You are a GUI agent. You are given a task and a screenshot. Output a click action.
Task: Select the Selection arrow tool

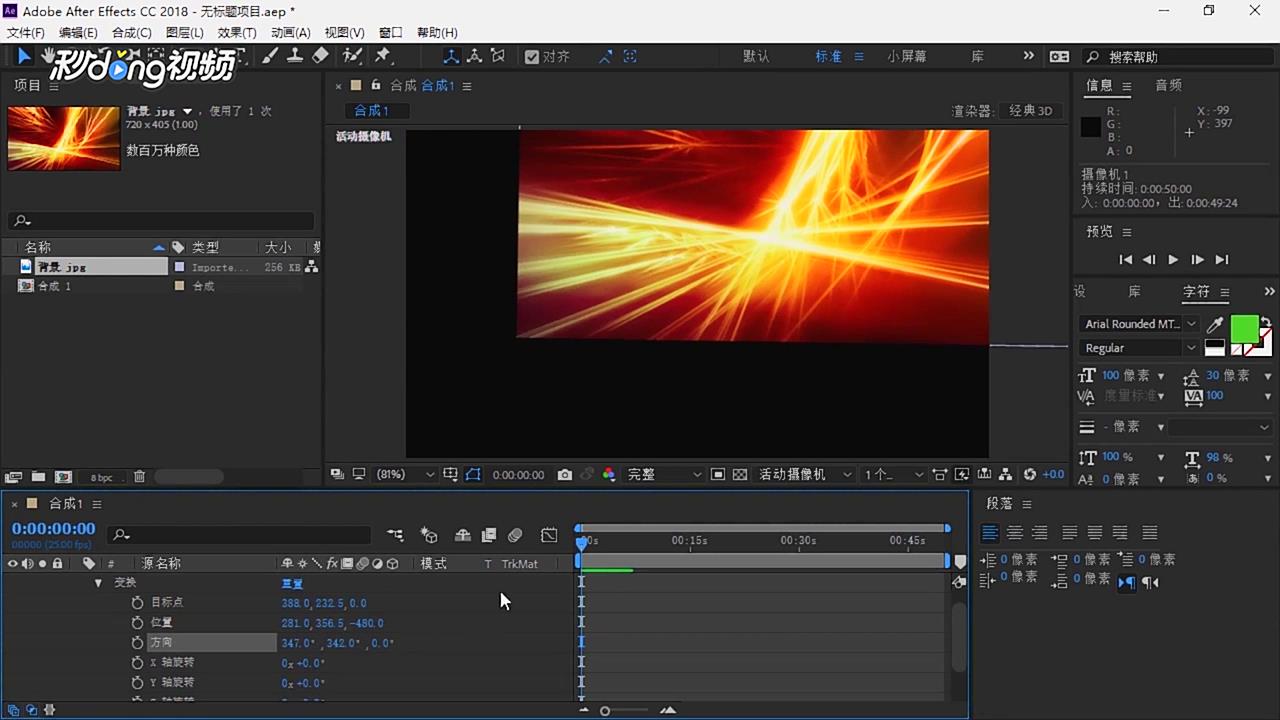click(x=24, y=56)
